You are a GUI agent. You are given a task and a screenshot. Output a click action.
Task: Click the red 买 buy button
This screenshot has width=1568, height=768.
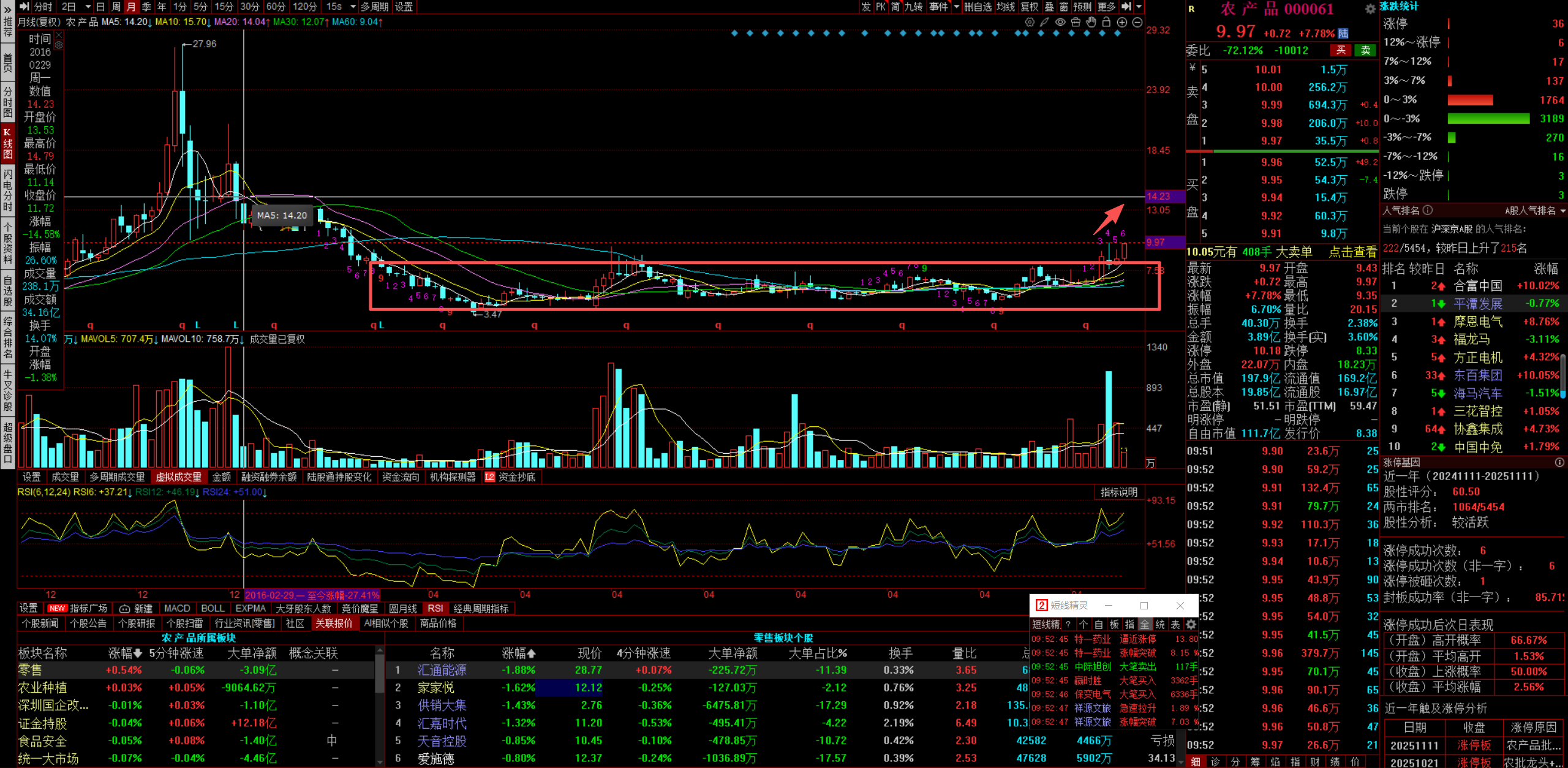[1341, 50]
